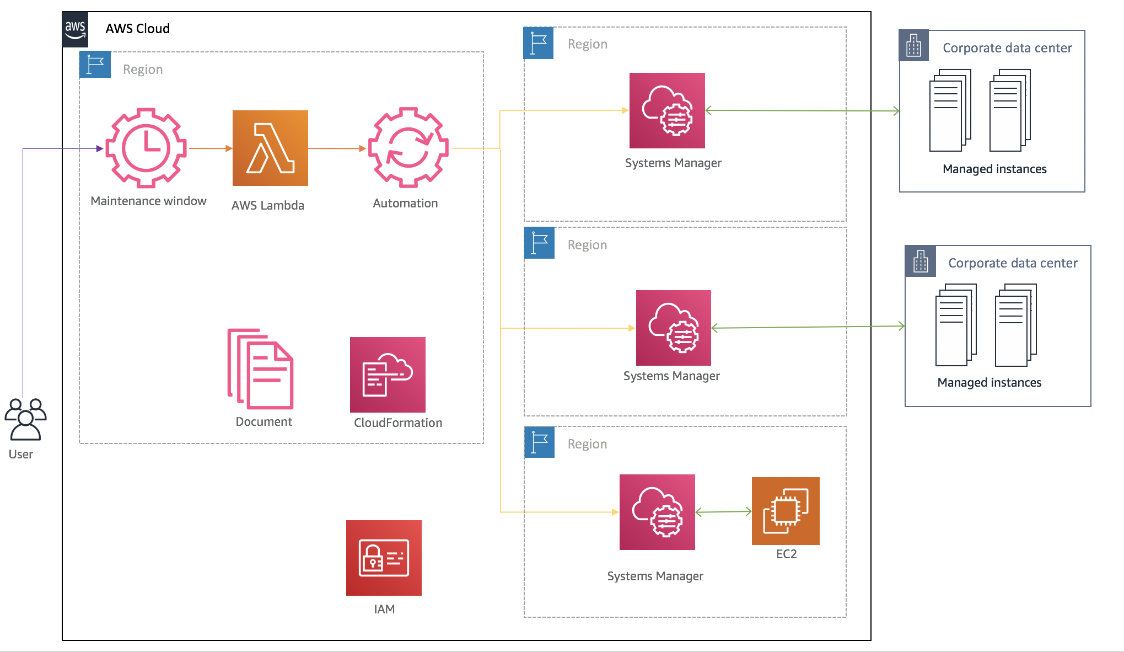Click the Maintenance window icon
1124x652 pixels.
[146, 147]
